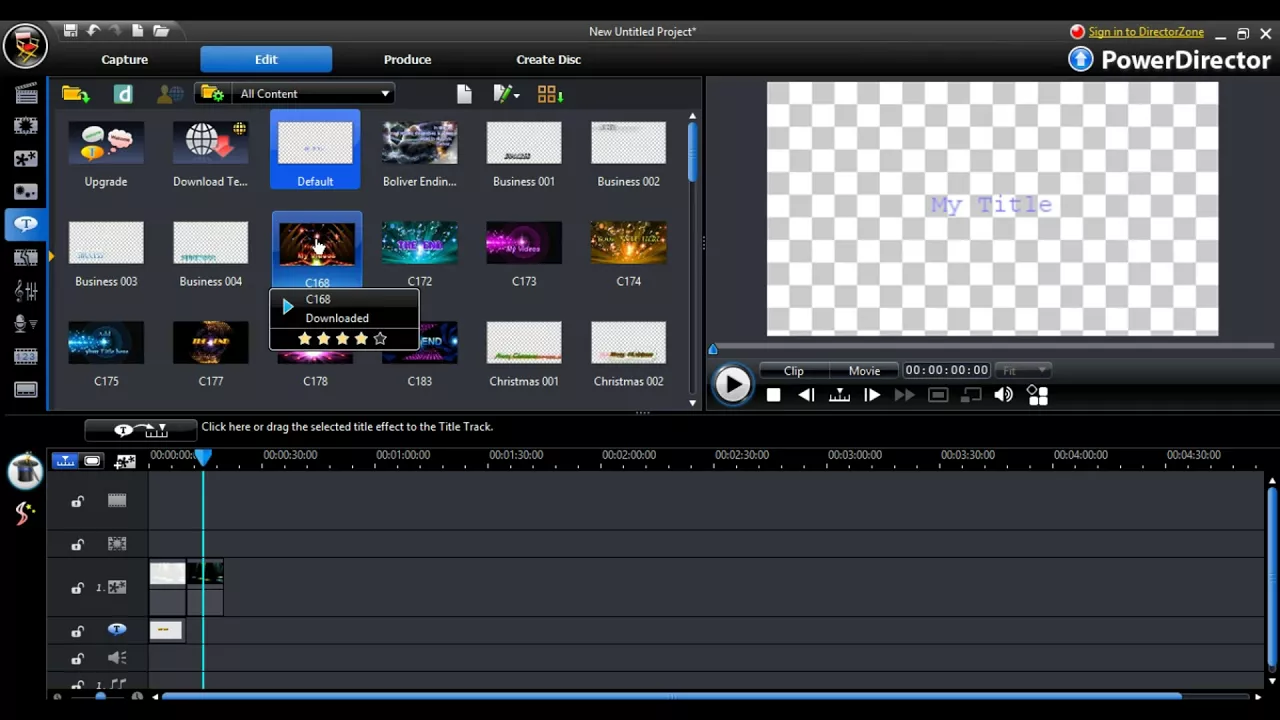Open the library view sort menu
This screenshot has height=720, width=1280.
[550, 94]
